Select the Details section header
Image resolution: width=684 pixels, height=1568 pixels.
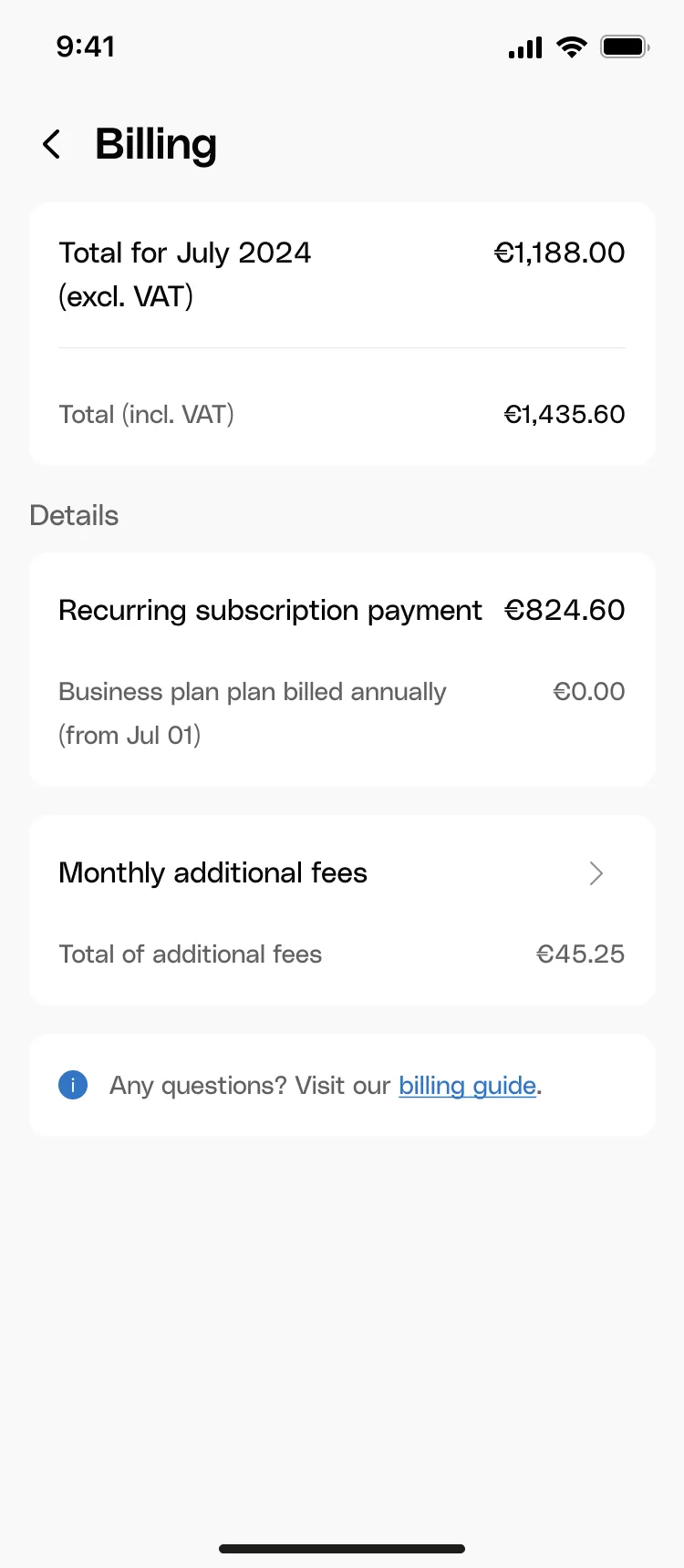74,515
